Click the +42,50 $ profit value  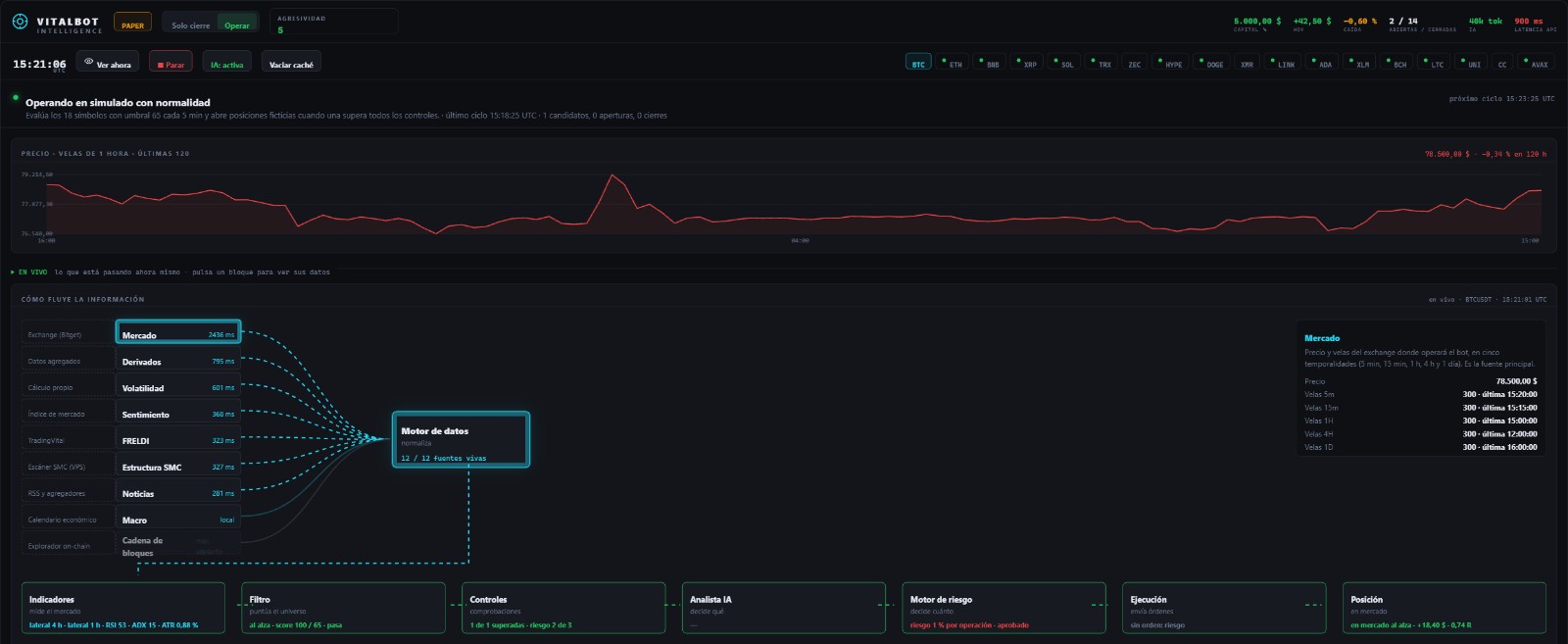1312,21
